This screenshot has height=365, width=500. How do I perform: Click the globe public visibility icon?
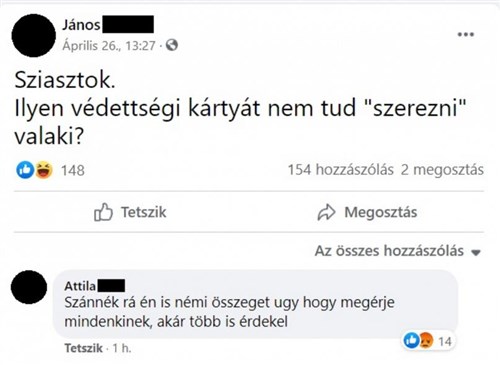pos(172,45)
